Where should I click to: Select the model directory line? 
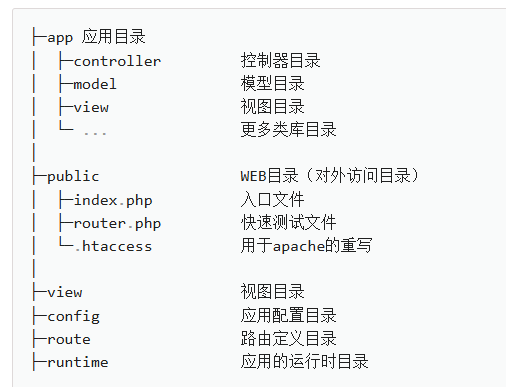point(95,84)
